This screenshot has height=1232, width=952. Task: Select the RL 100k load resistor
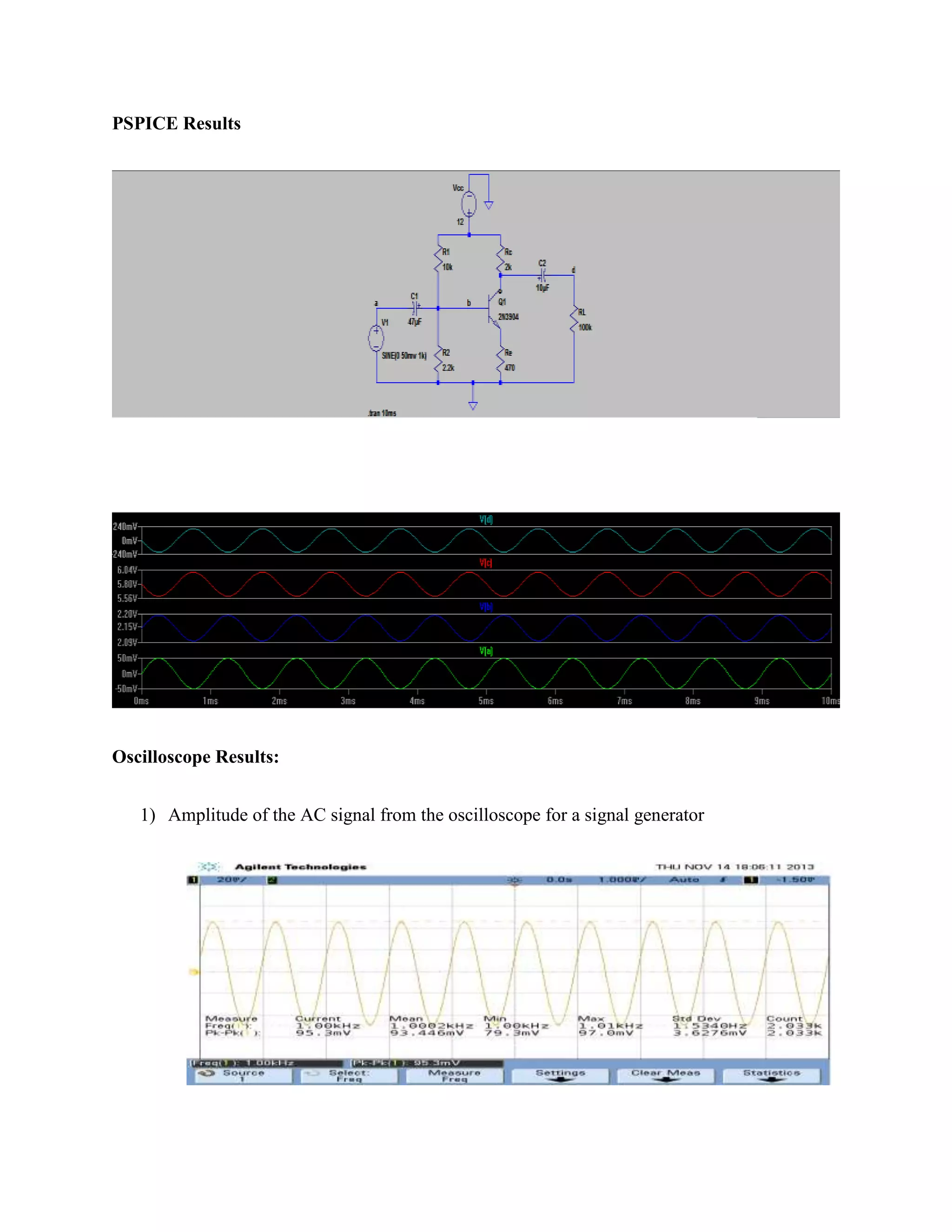click(x=574, y=319)
